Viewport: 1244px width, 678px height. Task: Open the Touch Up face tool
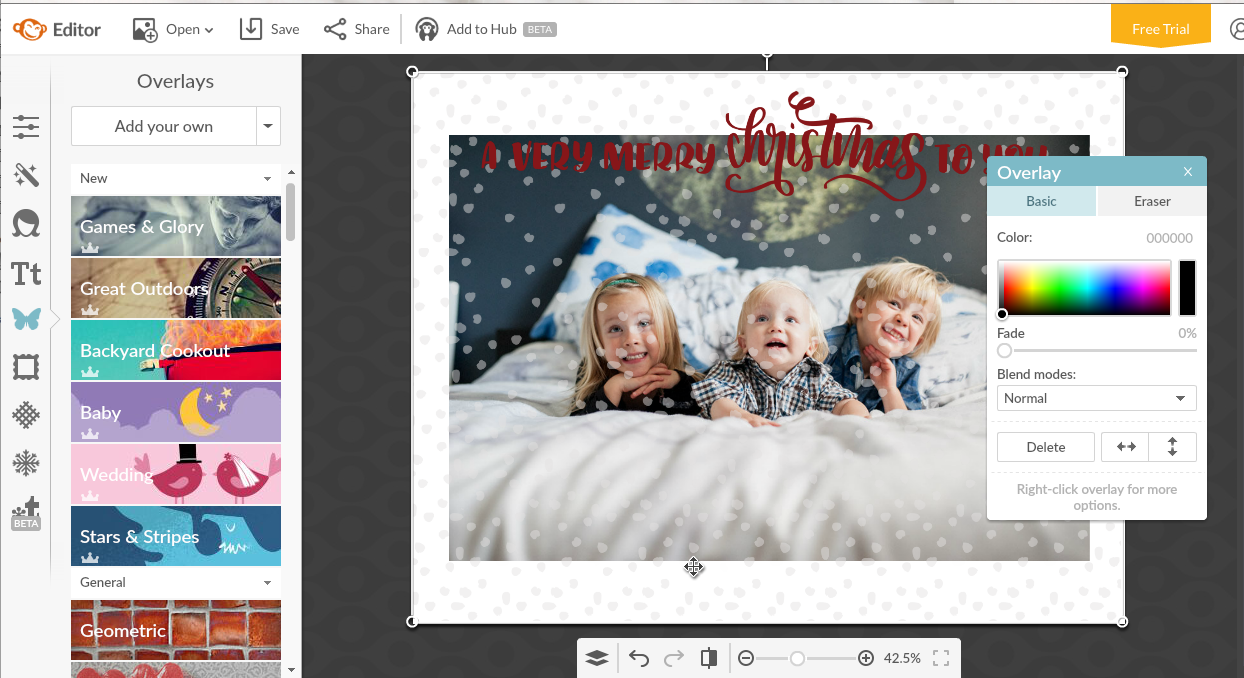[x=26, y=223]
